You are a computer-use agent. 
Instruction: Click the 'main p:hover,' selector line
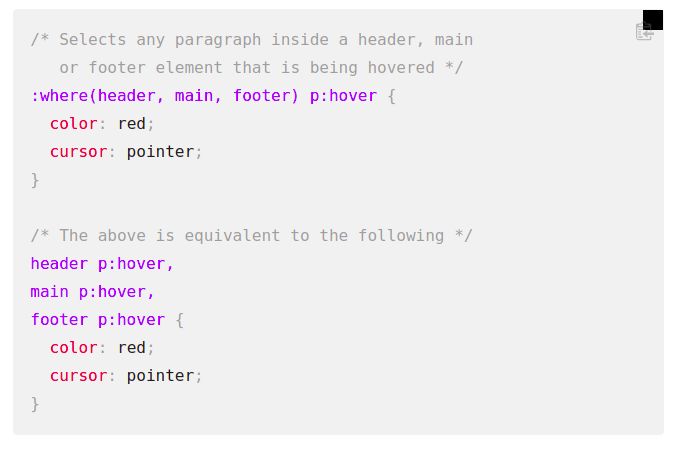click(x=93, y=292)
